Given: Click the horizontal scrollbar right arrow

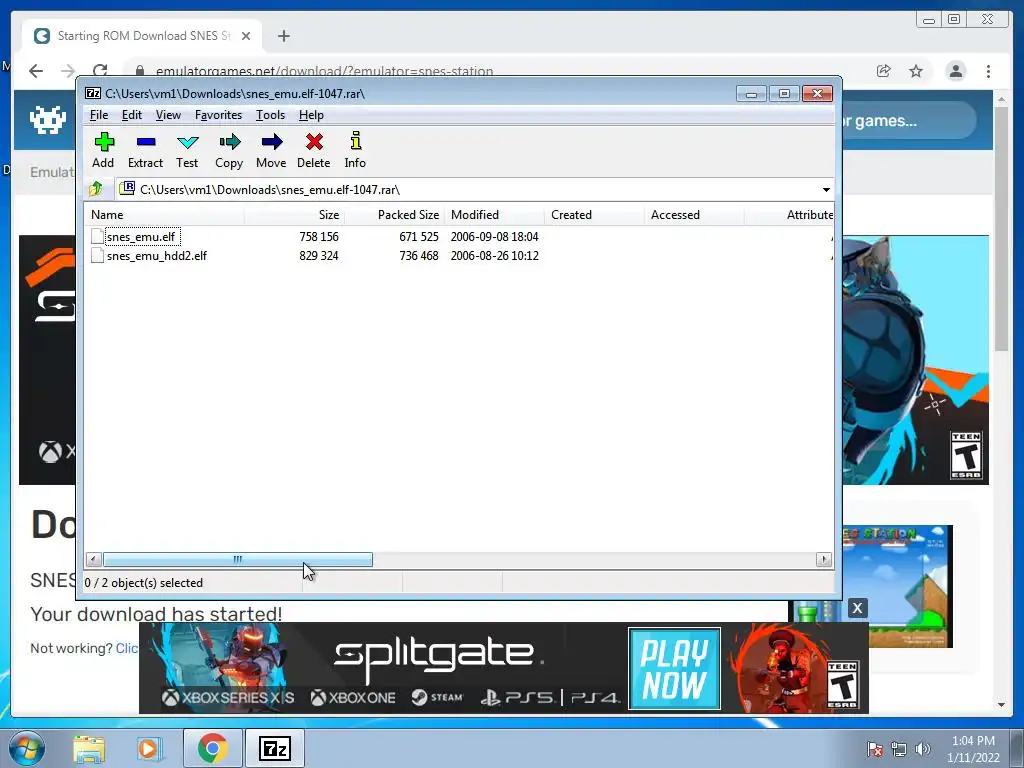Looking at the screenshot, I should [824, 560].
